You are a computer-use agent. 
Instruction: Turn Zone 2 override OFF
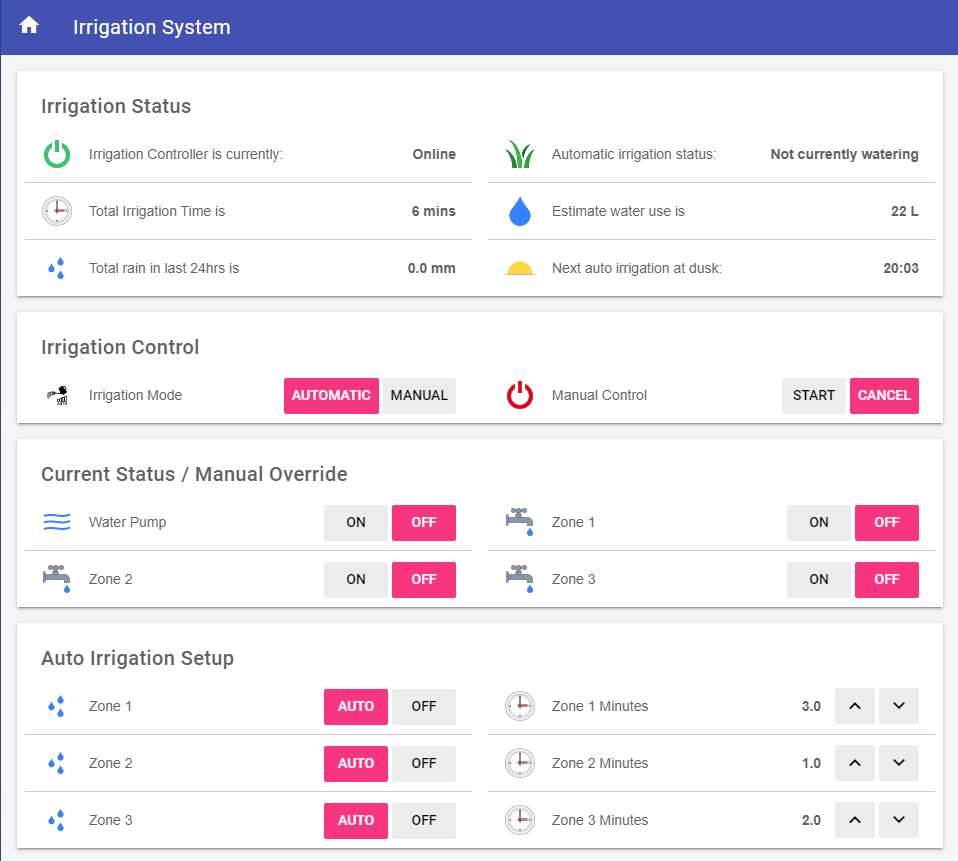point(423,579)
